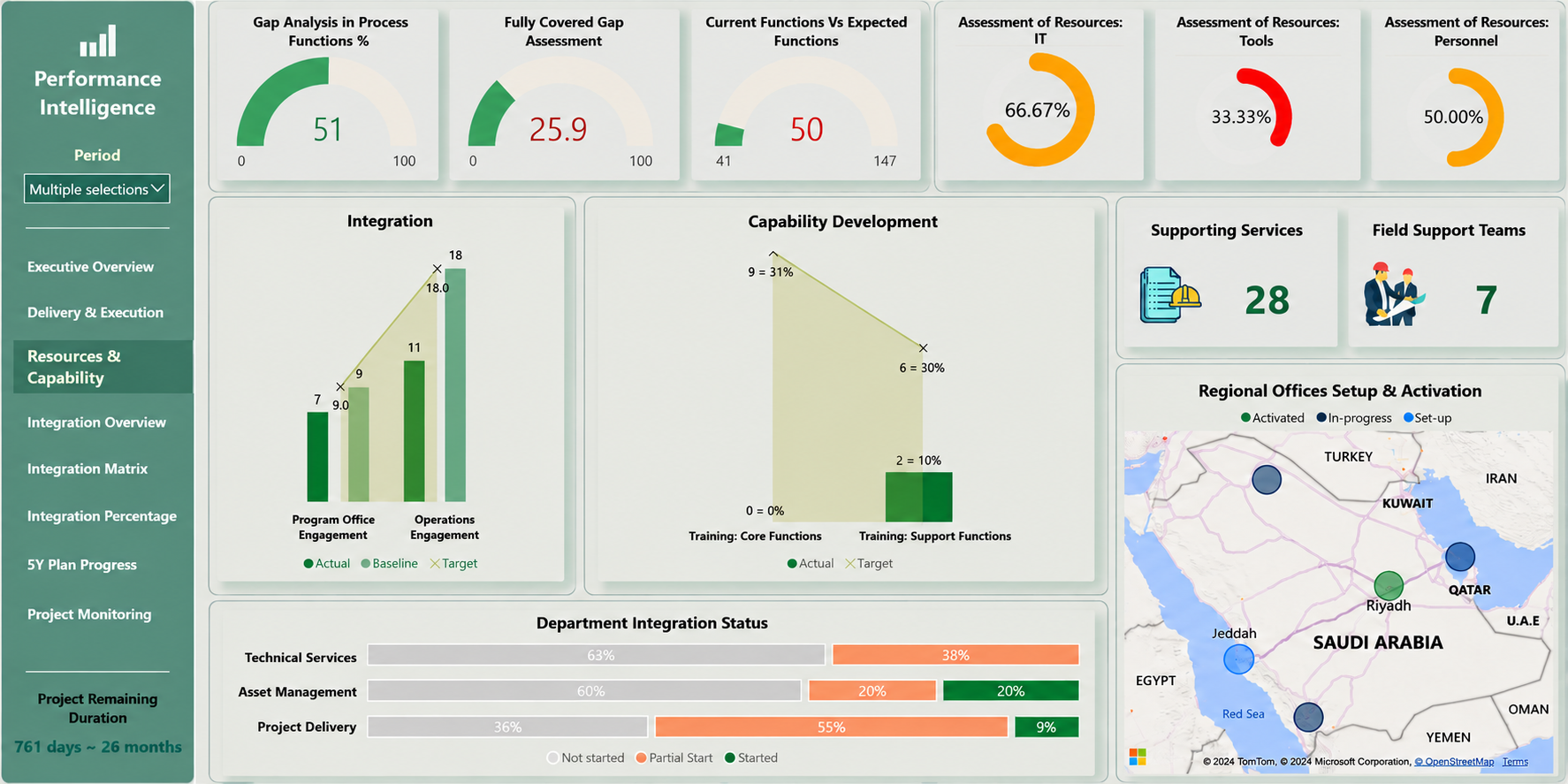Click the map Terms link
Viewport: 1568px width, 784px height.
pyautogui.click(x=1515, y=762)
